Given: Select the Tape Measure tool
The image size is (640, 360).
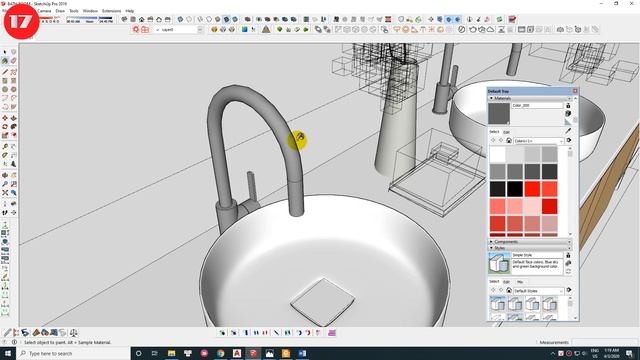Looking at the screenshot, I should coord(5,146).
